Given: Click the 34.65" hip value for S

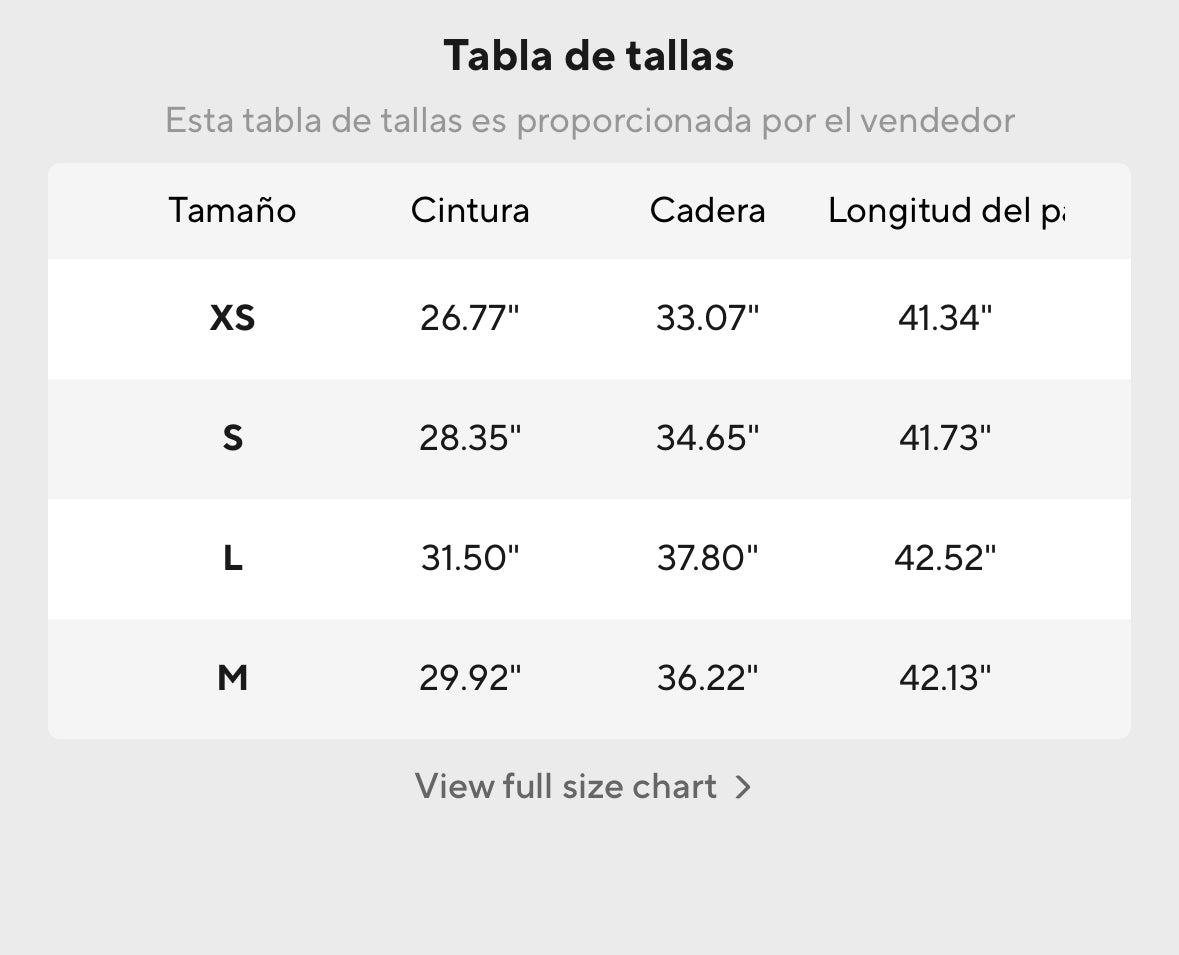Looking at the screenshot, I should coord(707,438).
